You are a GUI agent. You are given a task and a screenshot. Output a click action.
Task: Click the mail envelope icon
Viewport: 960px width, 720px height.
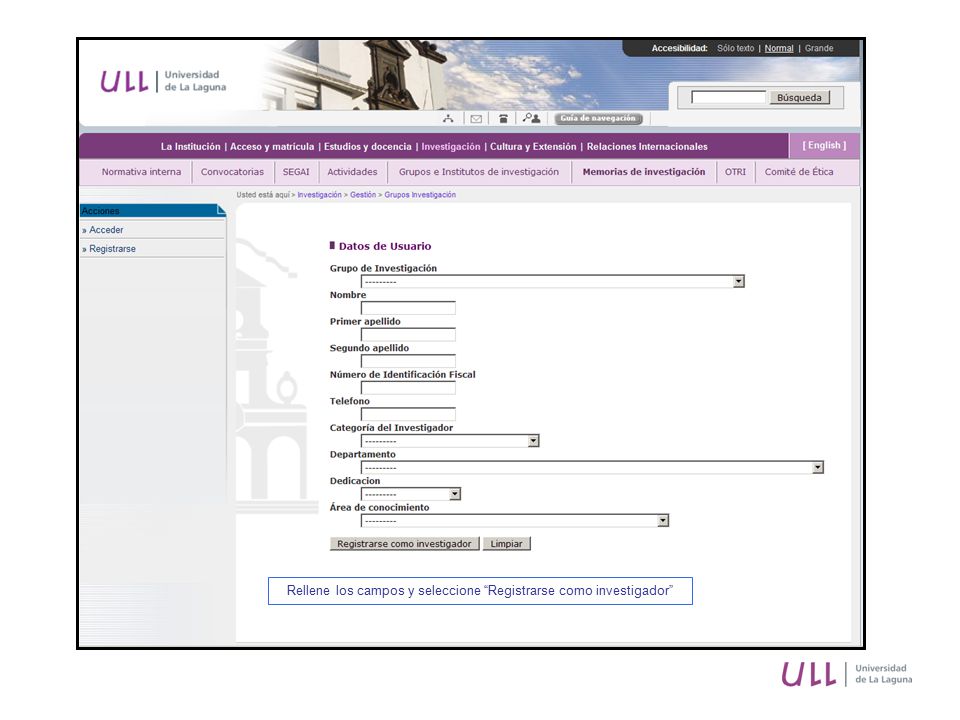tap(476, 119)
